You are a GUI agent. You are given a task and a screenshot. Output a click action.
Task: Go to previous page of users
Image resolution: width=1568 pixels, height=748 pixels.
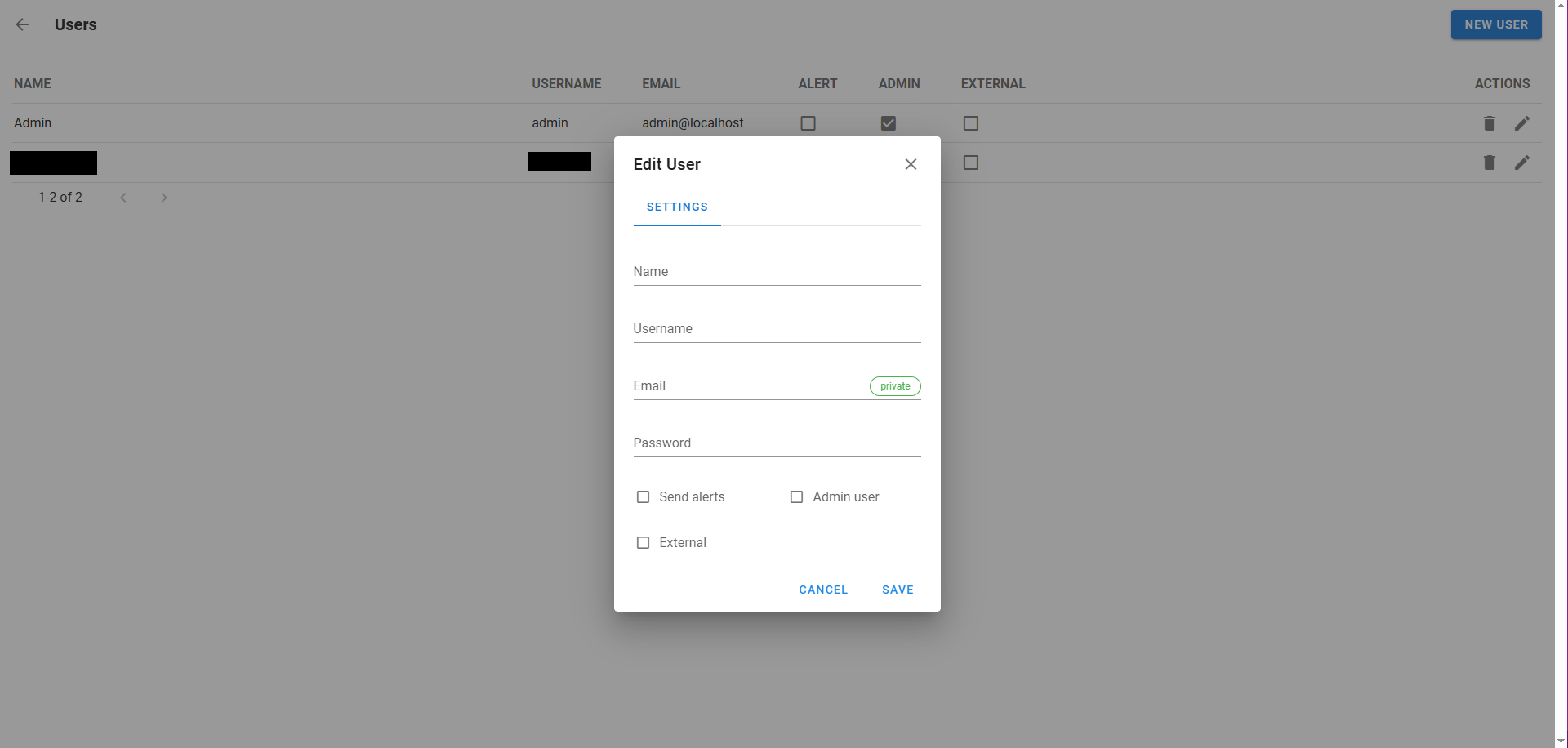pos(123,198)
